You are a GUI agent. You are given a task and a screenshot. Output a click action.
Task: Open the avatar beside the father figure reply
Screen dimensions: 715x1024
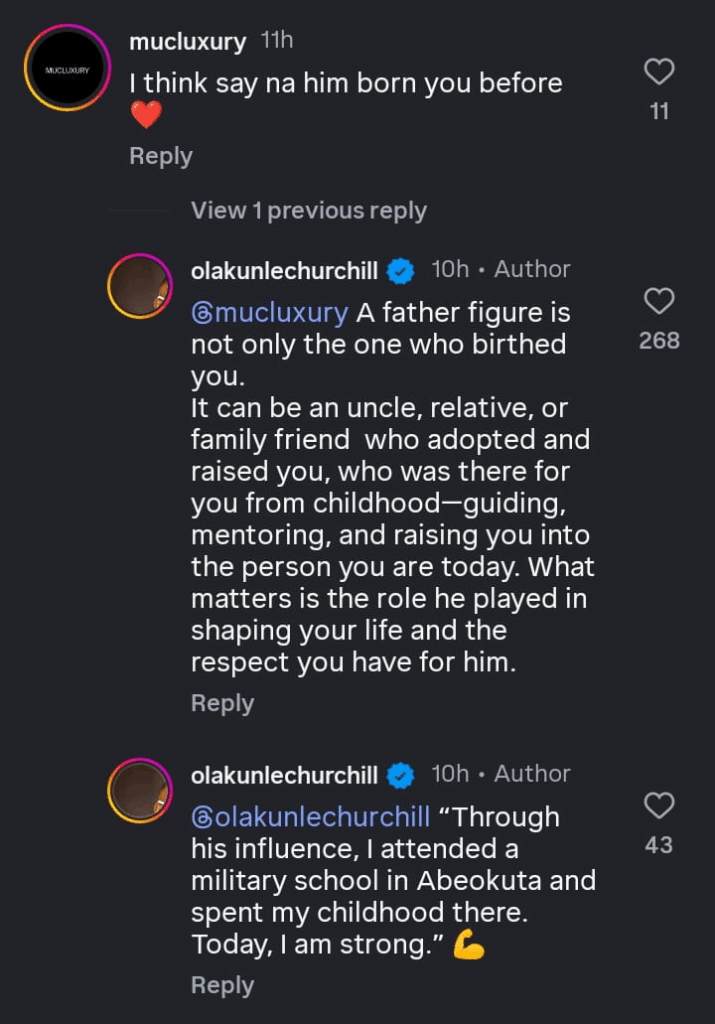140,287
